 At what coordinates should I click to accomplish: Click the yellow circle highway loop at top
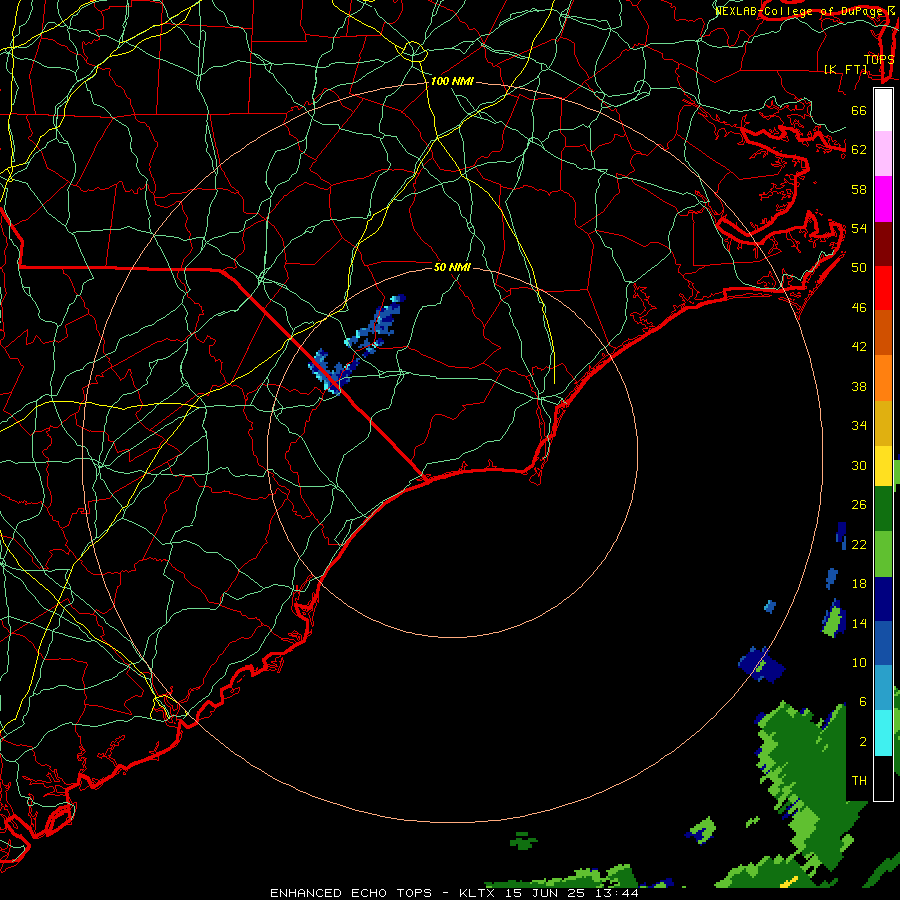click(x=413, y=52)
